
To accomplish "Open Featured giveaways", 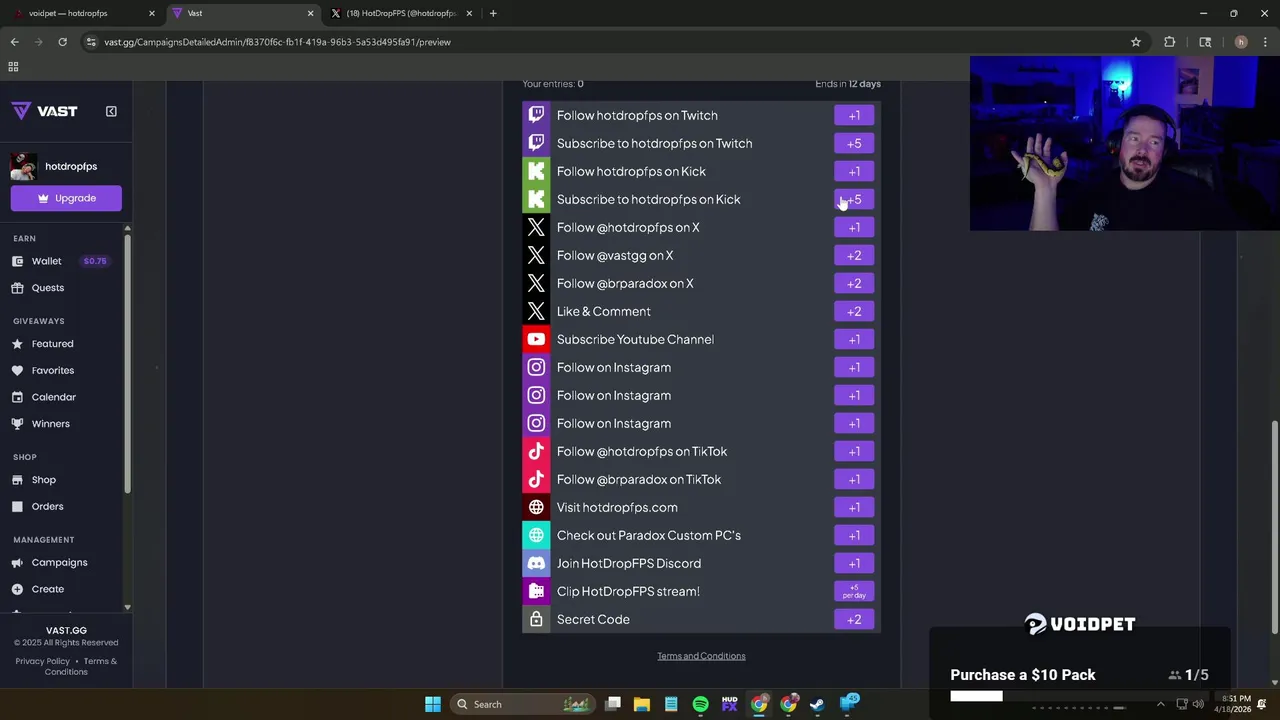I will pos(52,344).
